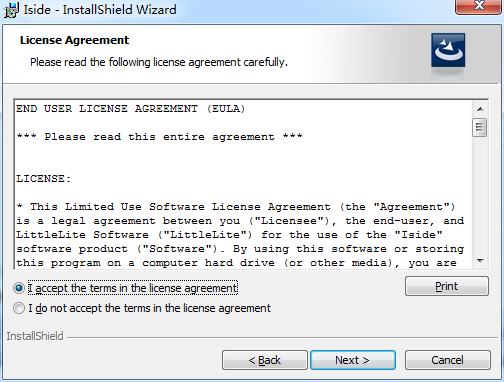Click the license text scrollbar up arrow
504x382 pixels.
(x=480, y=109)
